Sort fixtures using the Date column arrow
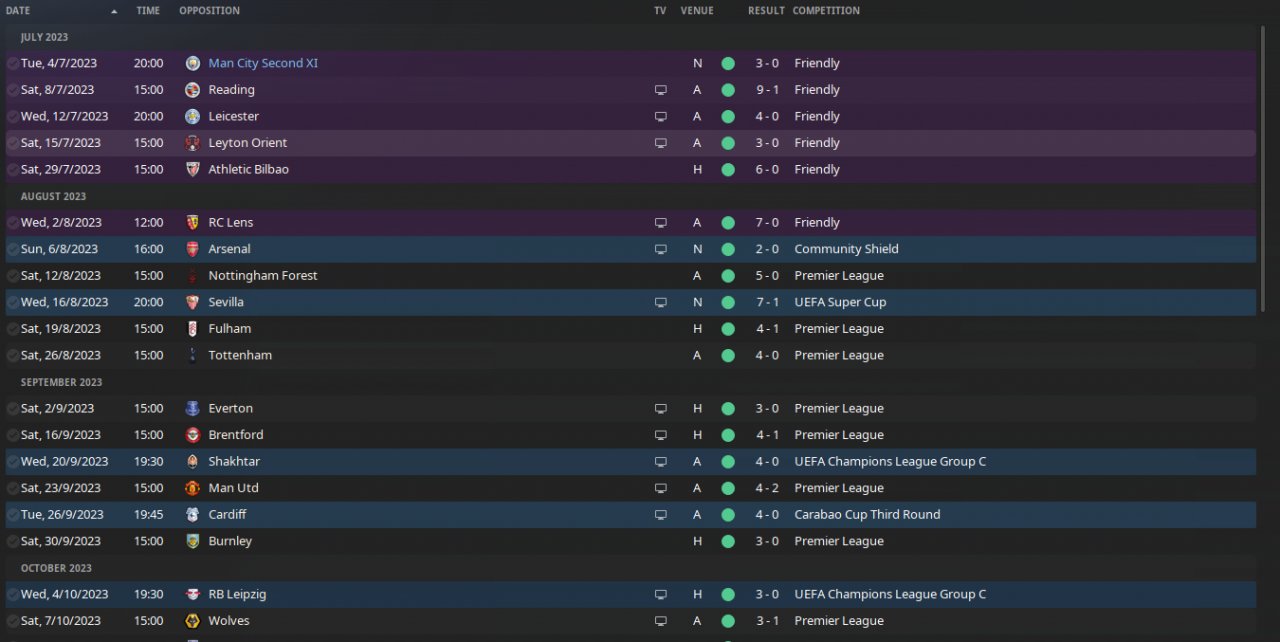Viewport: 1280px width, 642px height. pos(113,11)
